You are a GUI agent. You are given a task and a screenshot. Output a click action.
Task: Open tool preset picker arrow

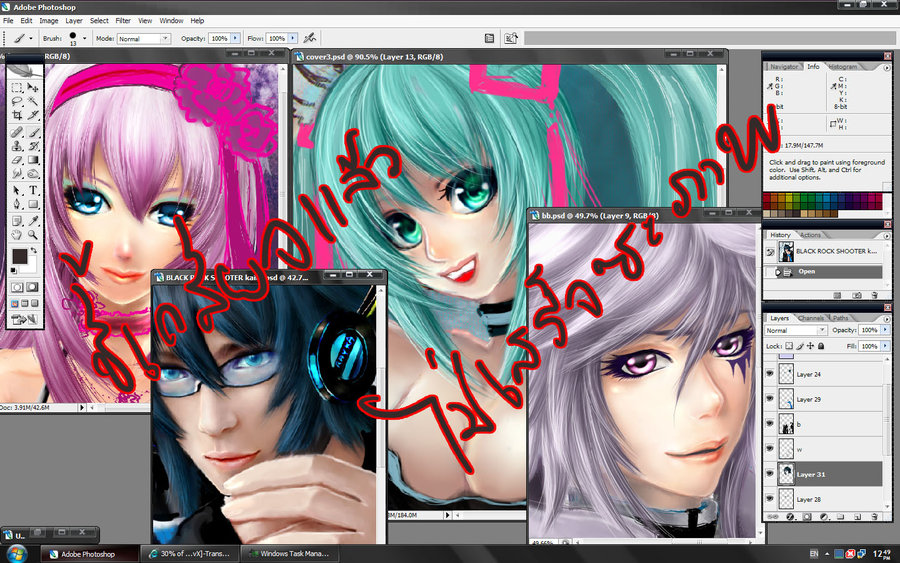[x=30, y=38]
